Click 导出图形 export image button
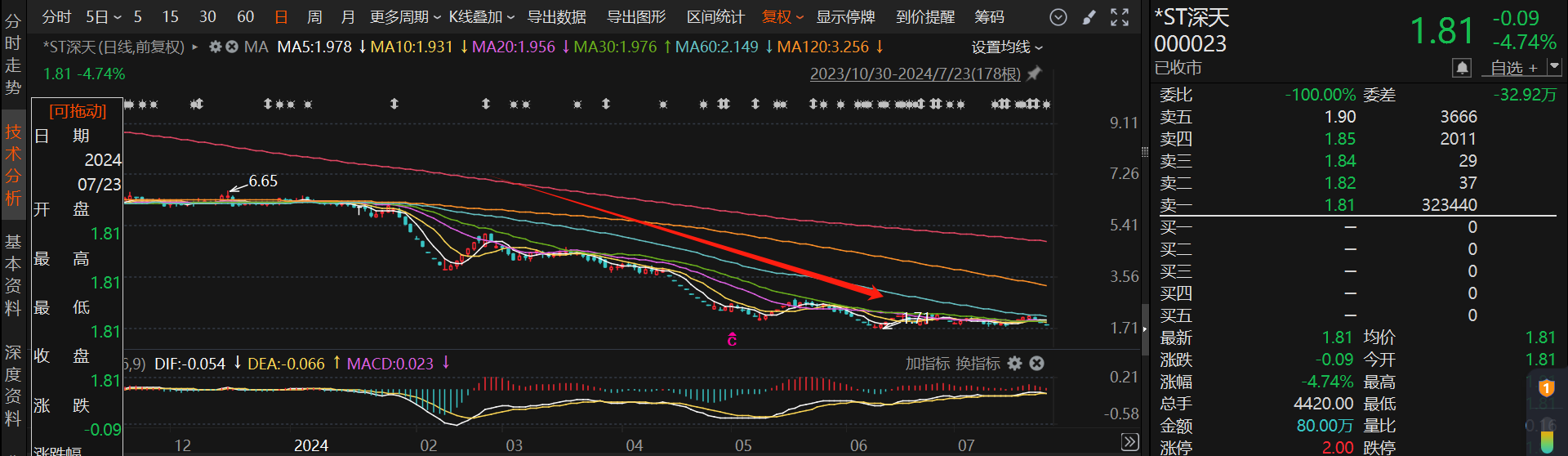This screenshot has width=1568, height=456. (636, 17)
